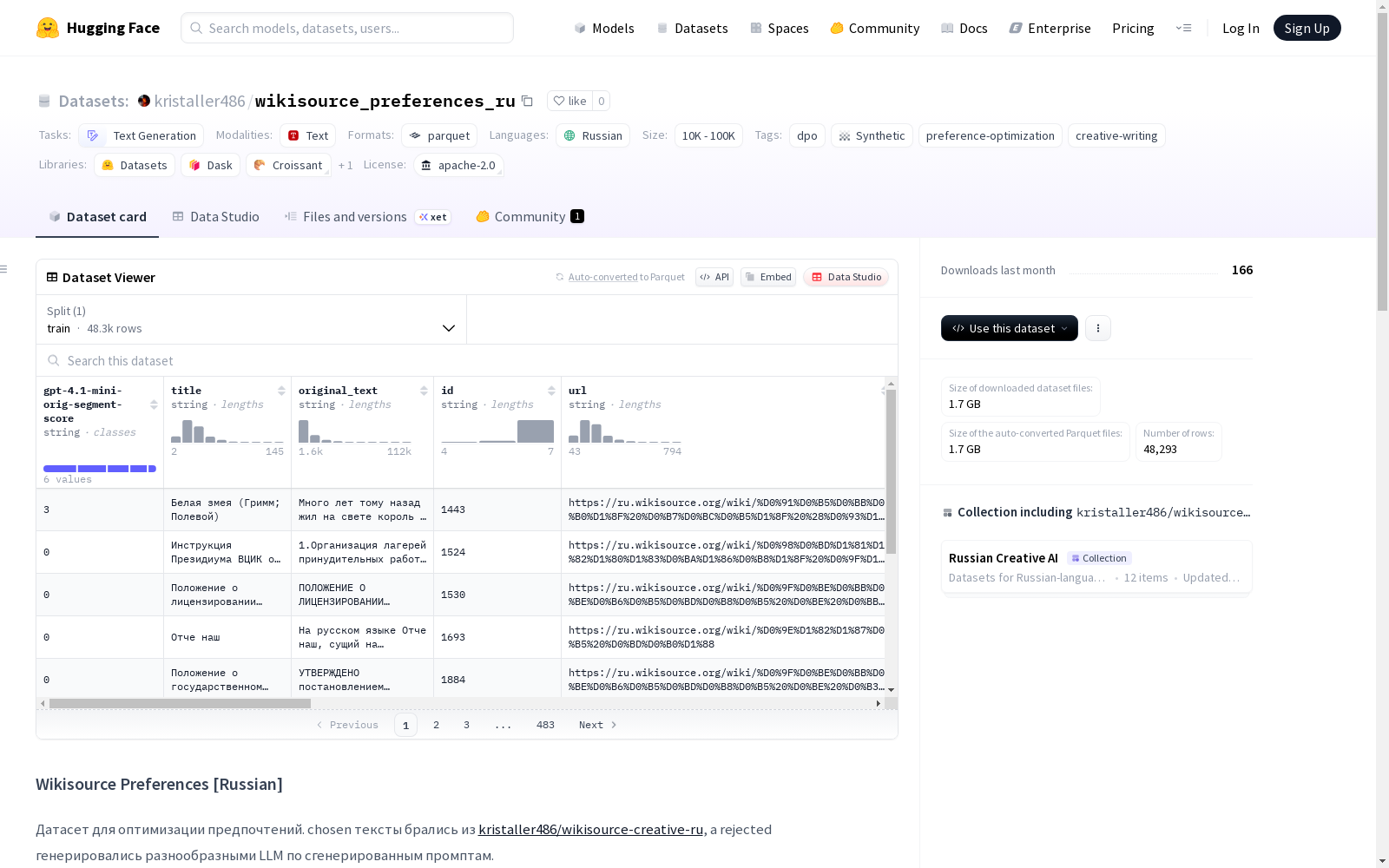Copy the dataset name with the copy icon
This screenshot has height=868, width=1389.
tap(527, 101)
